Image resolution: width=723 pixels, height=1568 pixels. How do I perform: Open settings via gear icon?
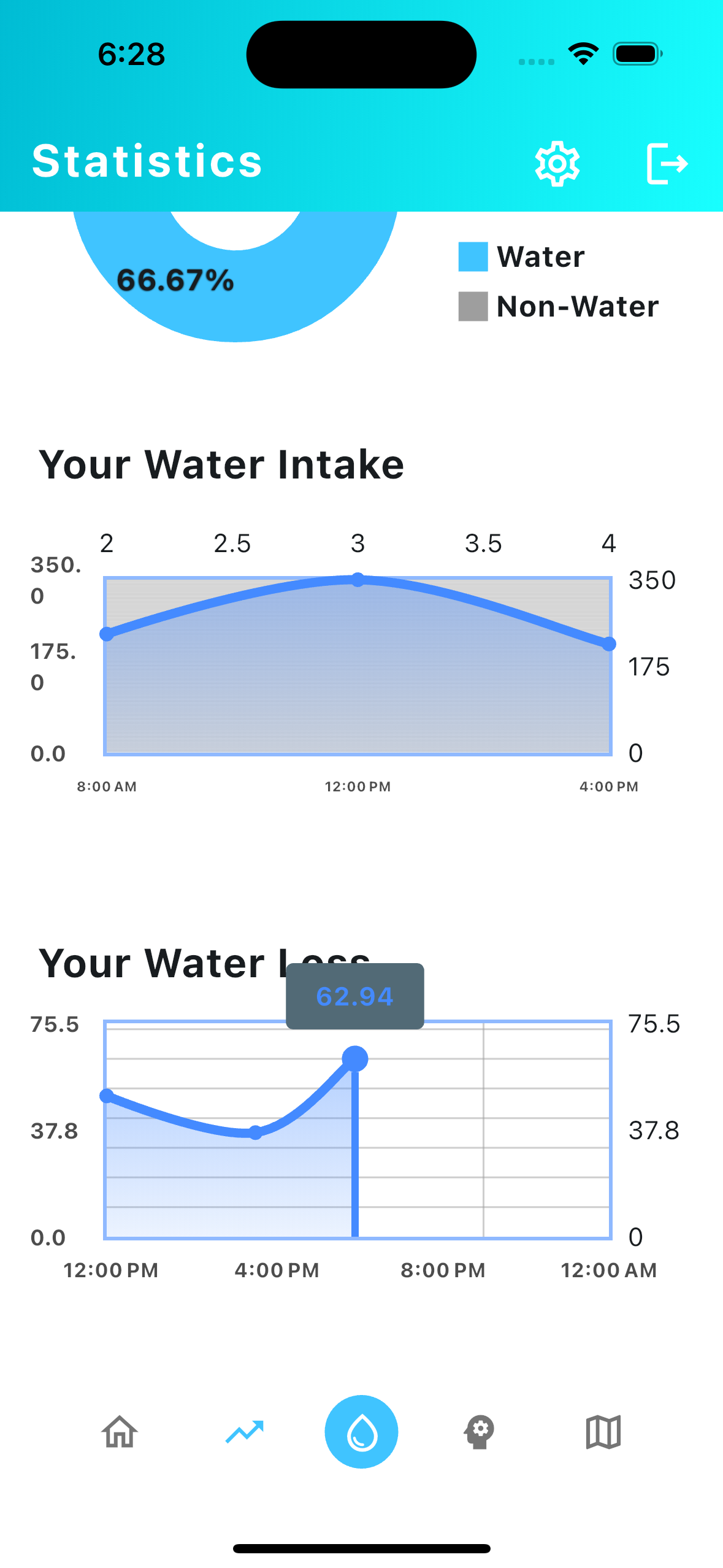click(x=557, y=163)
